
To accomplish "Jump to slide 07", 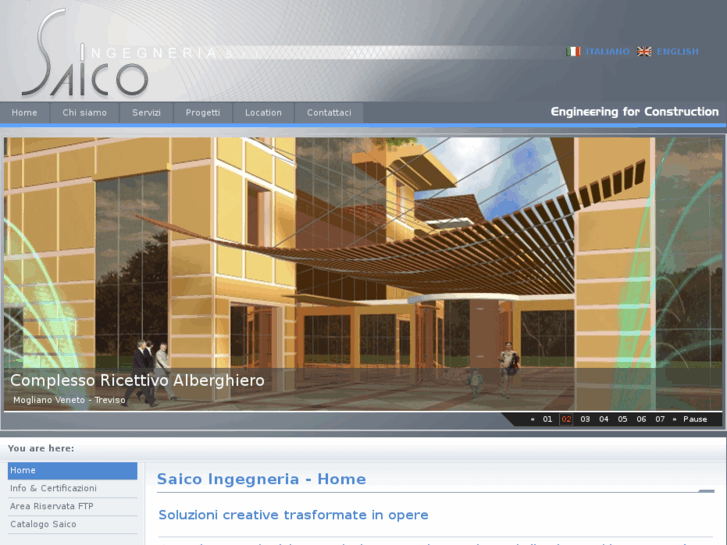I will tap(660, 419).
